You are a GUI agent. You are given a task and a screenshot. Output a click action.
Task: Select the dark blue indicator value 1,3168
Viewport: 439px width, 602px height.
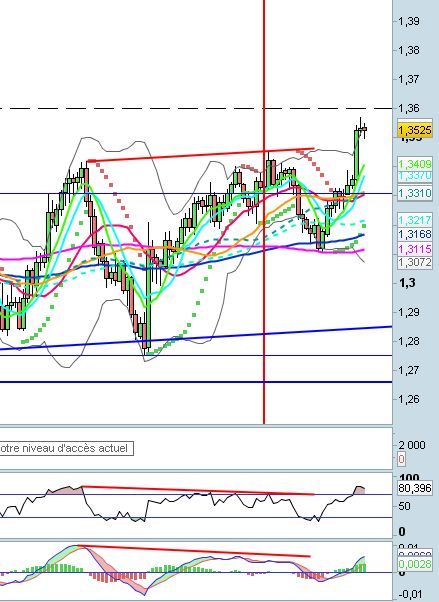coord(415,234)
